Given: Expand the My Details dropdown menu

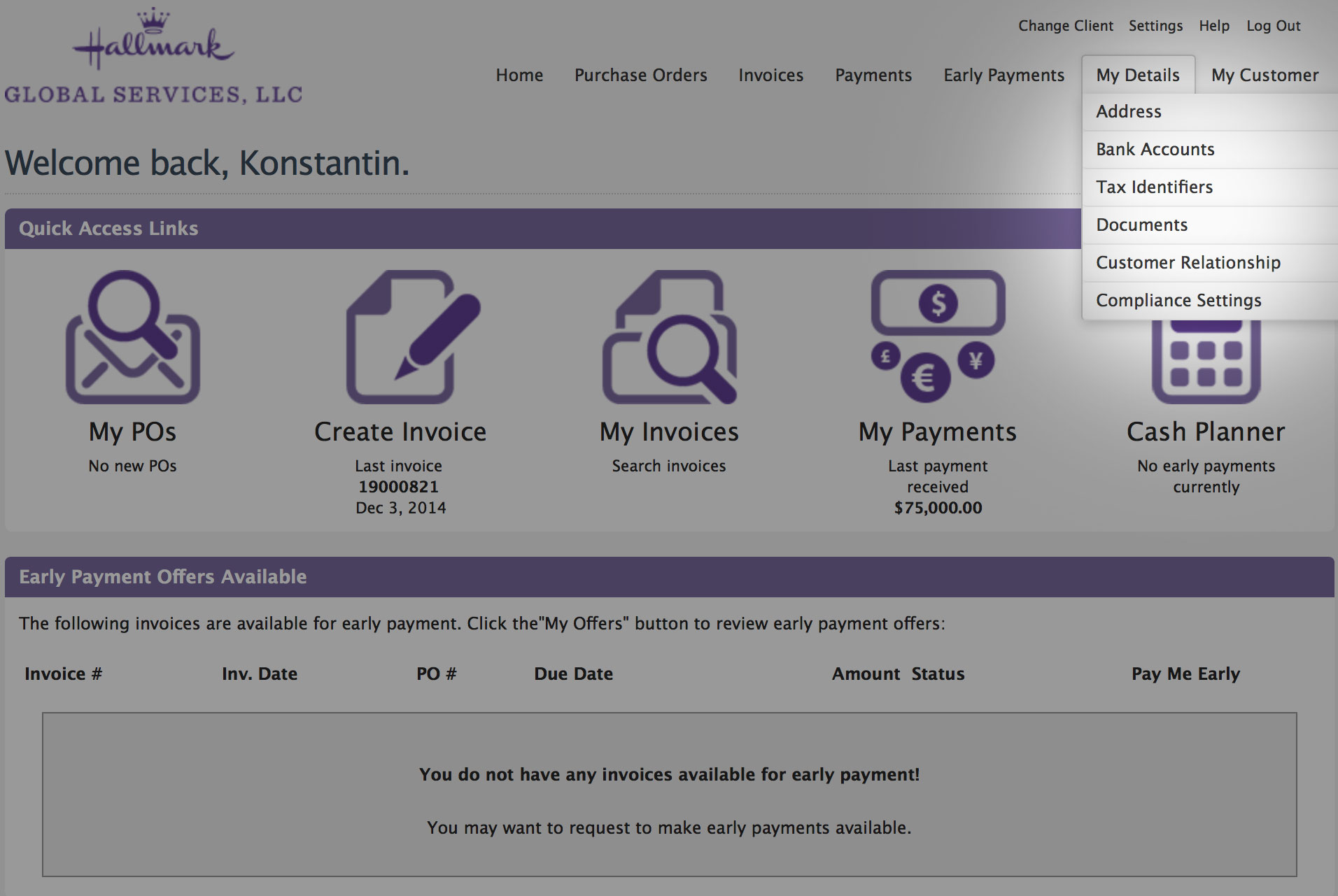Looking at the screenshot, I should [1138, 75].
